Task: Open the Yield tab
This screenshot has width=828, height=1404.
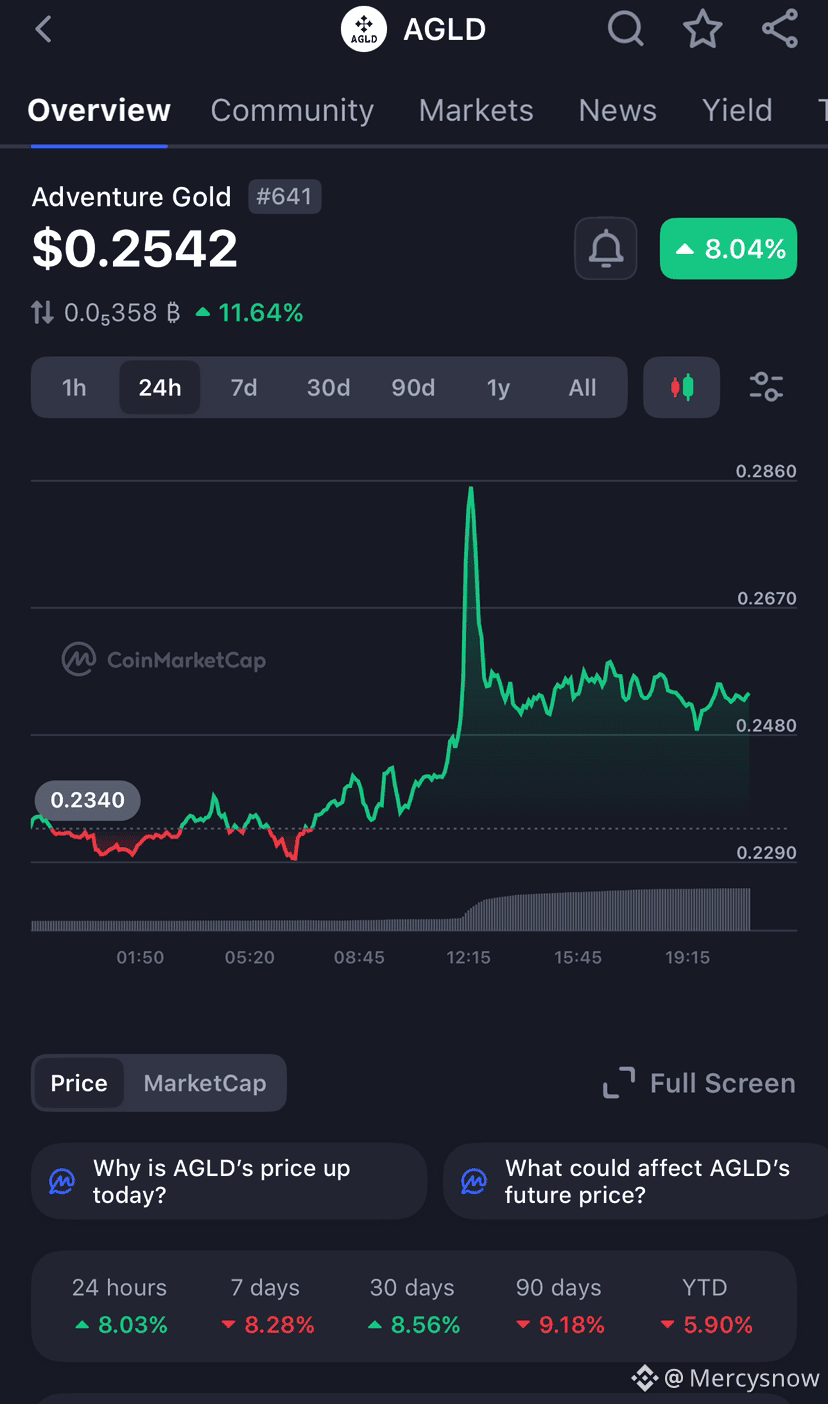Action: tap(737, 110)
